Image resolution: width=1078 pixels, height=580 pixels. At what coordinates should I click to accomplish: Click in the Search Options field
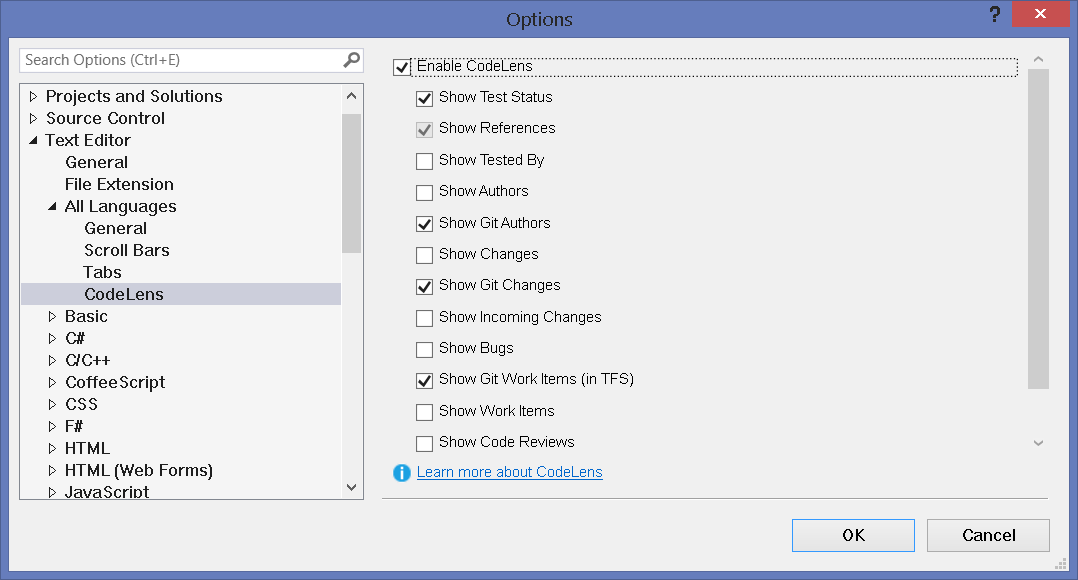[x=182, y=60]
